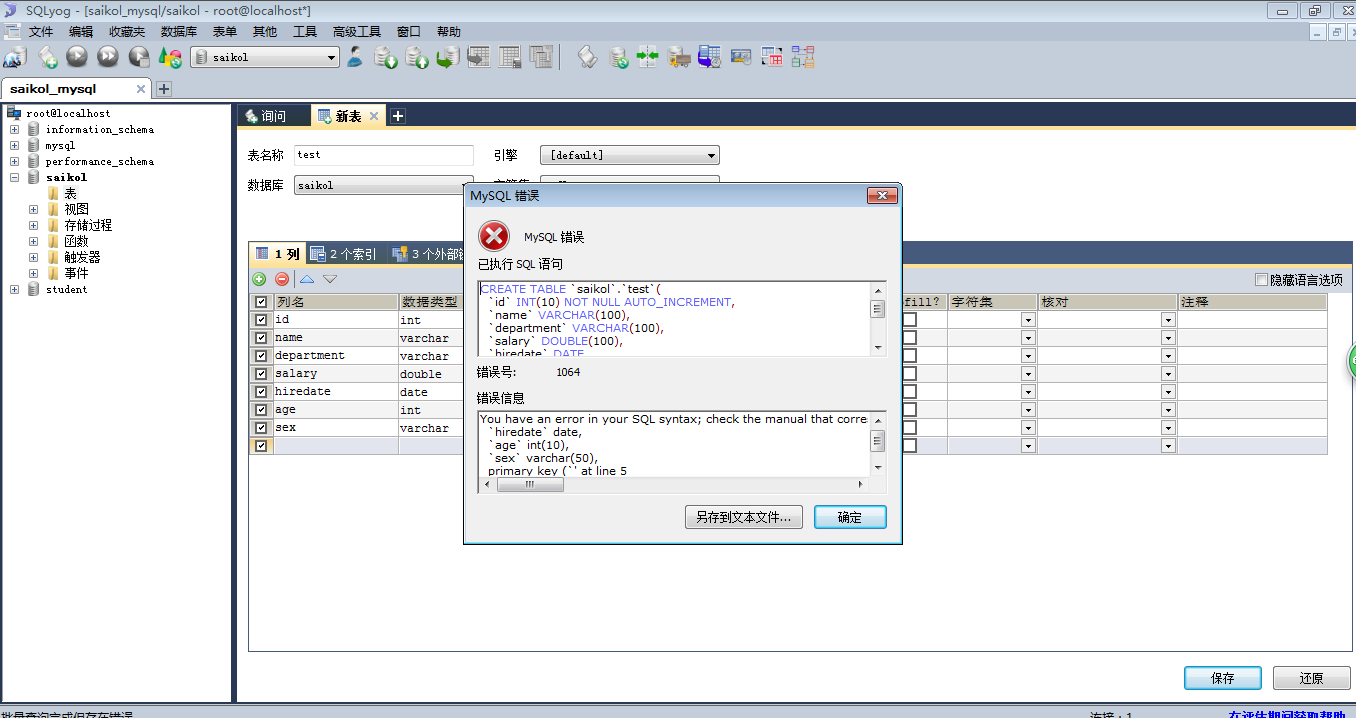The image size is (1356, 718).
Task: Open the schema designer toolbar icon
Action: (x=802, y=57)
